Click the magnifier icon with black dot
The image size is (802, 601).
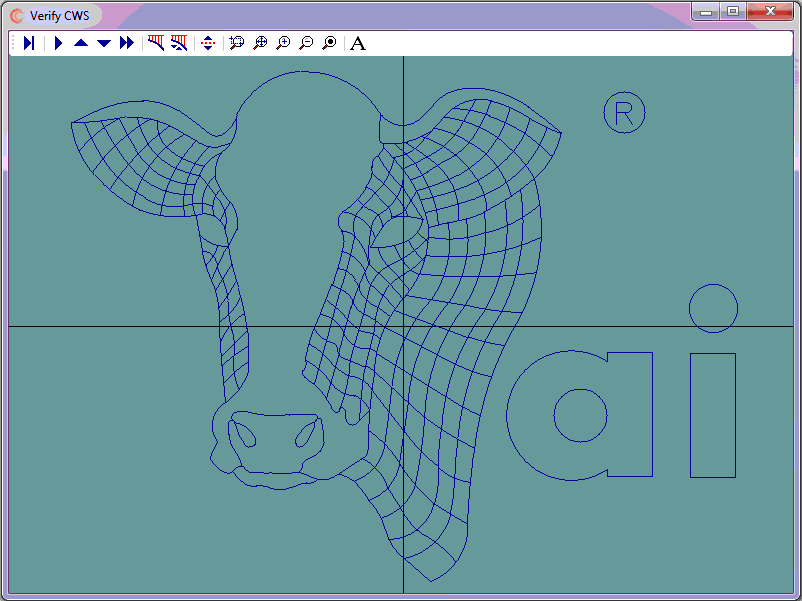pos(330,43)
